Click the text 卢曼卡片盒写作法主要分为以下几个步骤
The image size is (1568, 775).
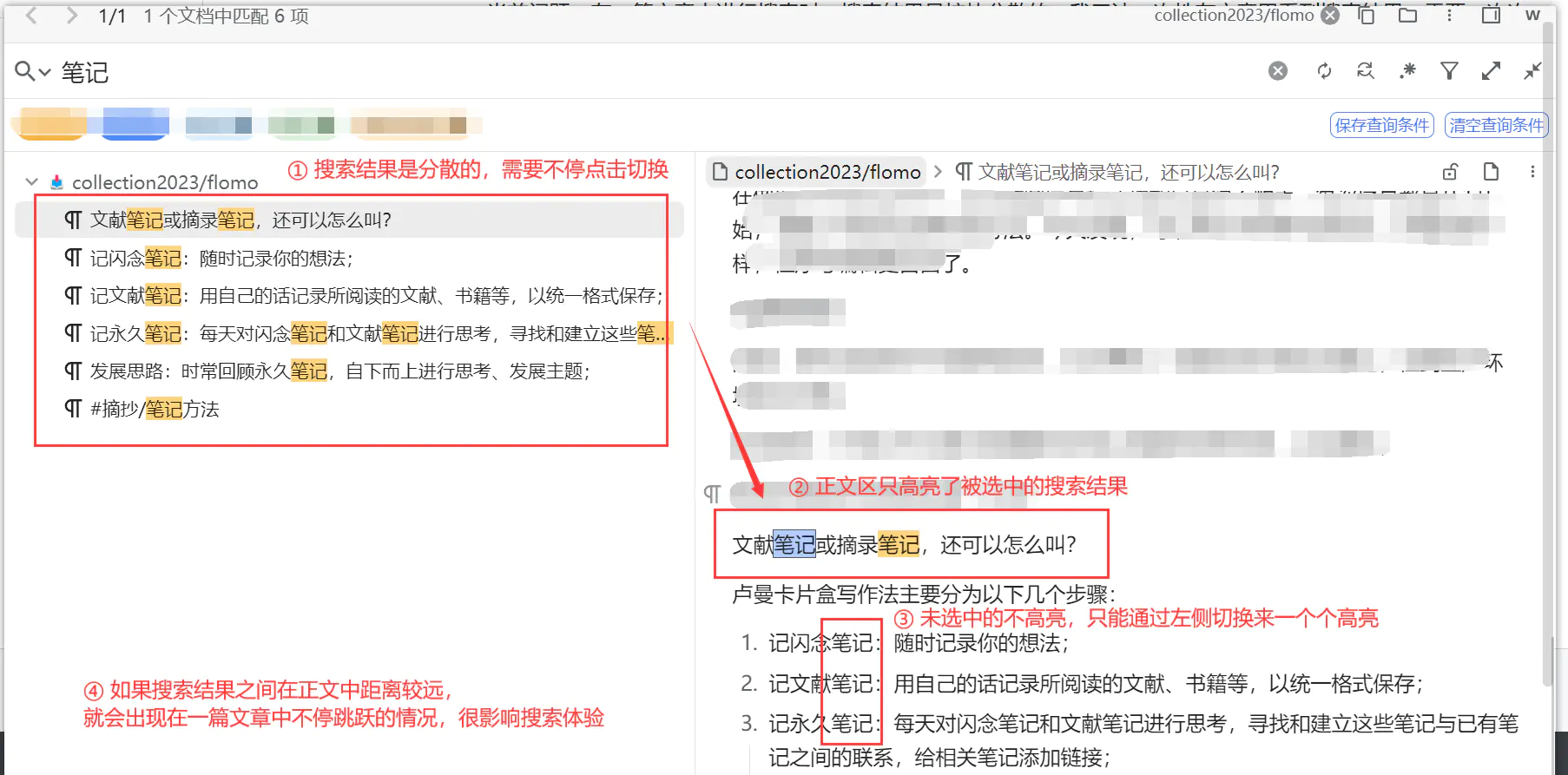point(925,594)
